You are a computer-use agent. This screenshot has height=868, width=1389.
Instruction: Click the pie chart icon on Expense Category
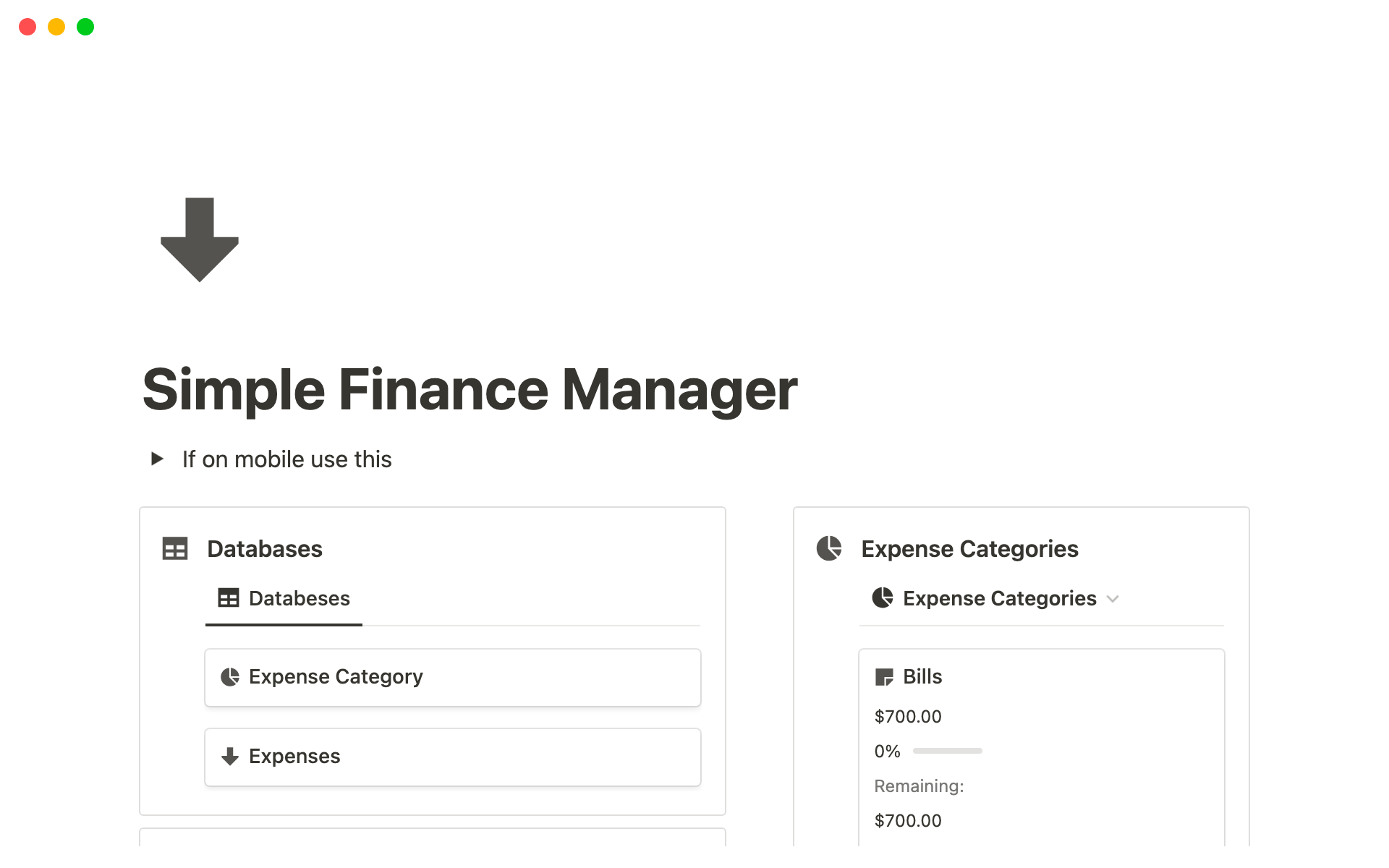pos(229,677)
